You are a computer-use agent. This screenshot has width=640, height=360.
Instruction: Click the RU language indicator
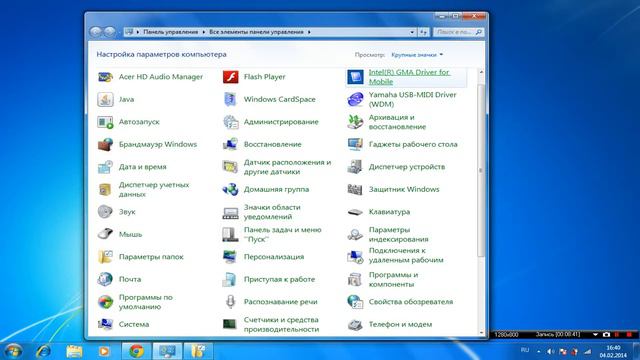pyautogui.click(x=525, y=350)
